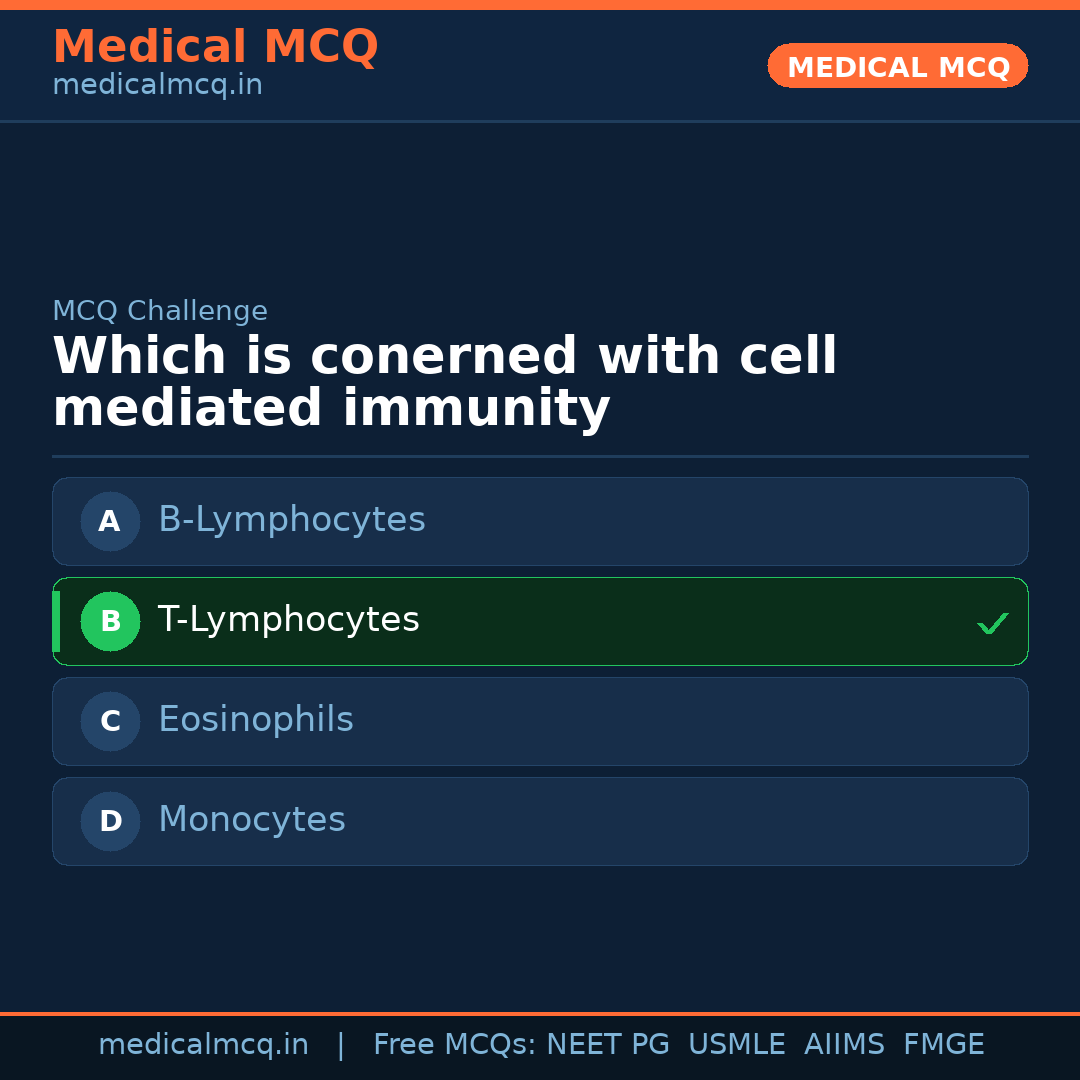Select the B-Lymphocytes answer text
The image size is (1080, 1080).
292,520
